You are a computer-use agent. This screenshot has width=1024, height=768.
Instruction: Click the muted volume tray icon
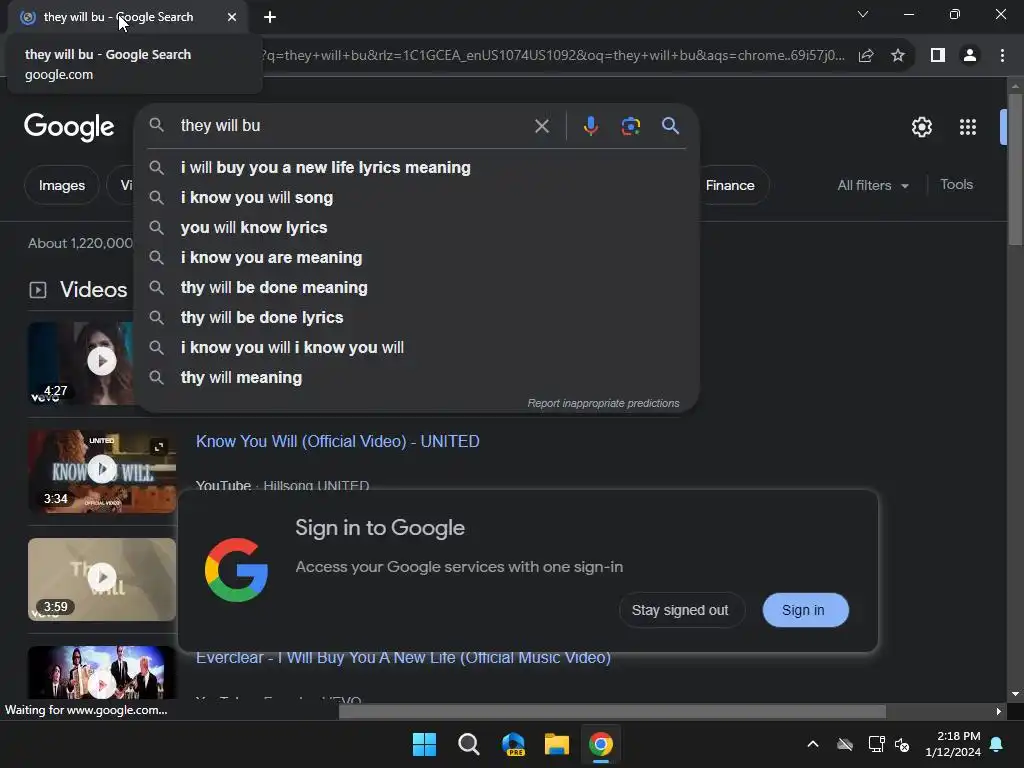(903, 744)
